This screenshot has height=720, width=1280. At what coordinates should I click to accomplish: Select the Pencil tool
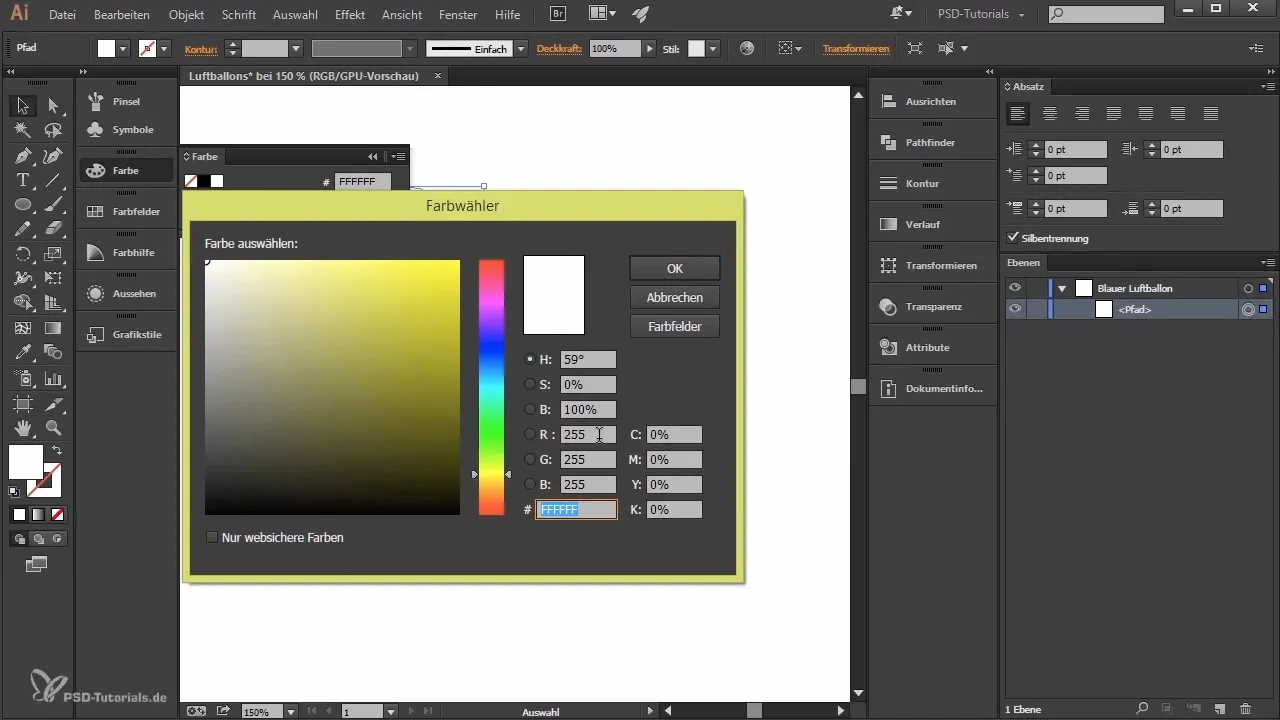pos(23,229)
